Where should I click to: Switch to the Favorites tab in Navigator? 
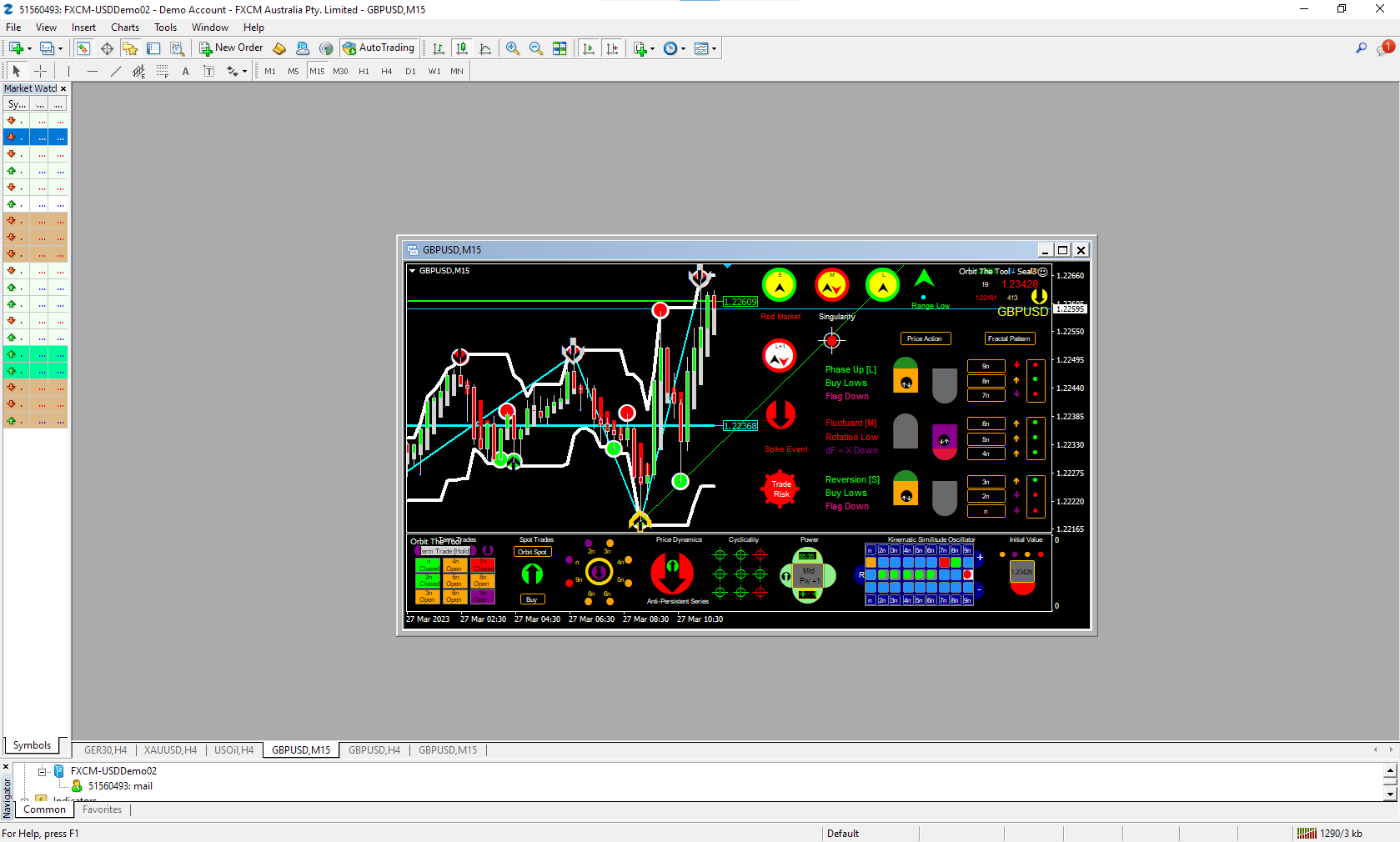pos(102,809)
